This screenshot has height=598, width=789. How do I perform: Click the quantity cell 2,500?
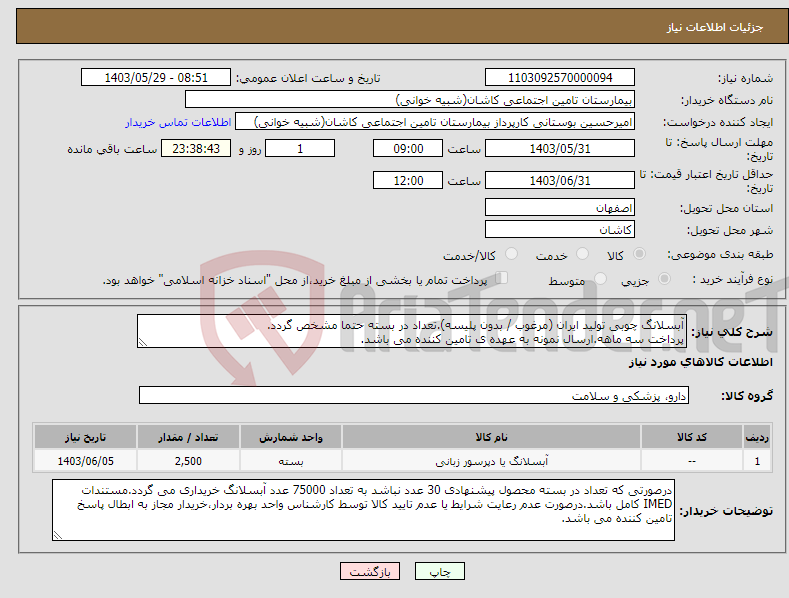tap(188, 461)
